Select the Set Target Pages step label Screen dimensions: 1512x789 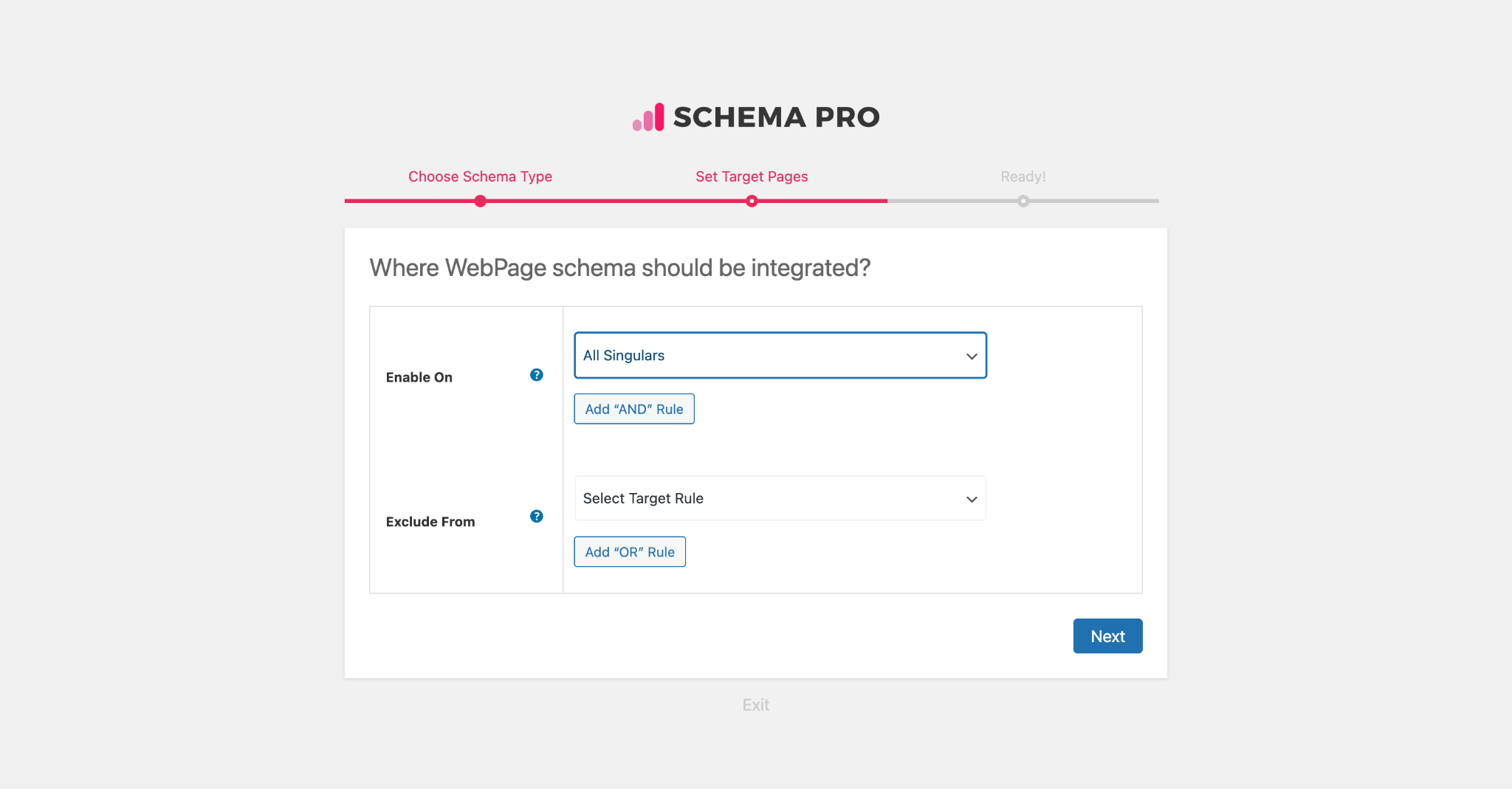[752, 176]
